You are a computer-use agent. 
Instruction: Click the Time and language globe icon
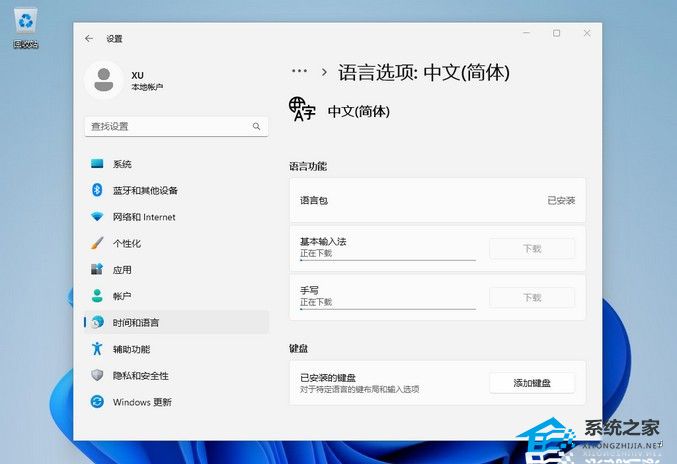[x=98, y=322]
